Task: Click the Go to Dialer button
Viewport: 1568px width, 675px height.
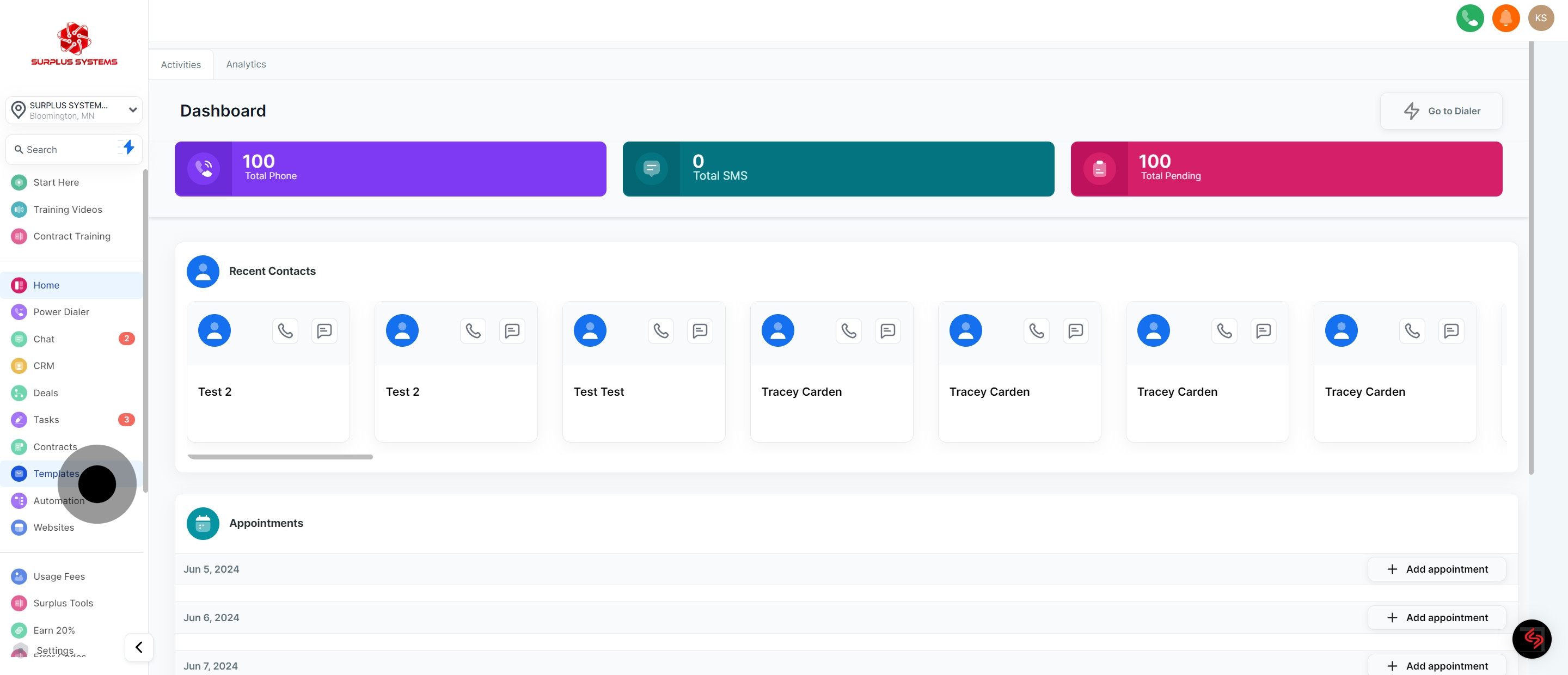Action: (x=1441, y=111)
